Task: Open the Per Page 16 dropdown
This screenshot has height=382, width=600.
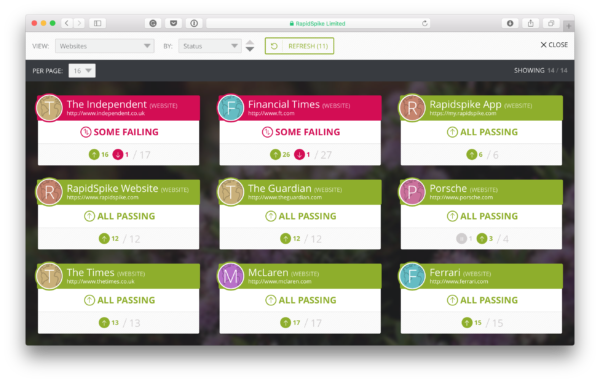Action: point(82,71)
